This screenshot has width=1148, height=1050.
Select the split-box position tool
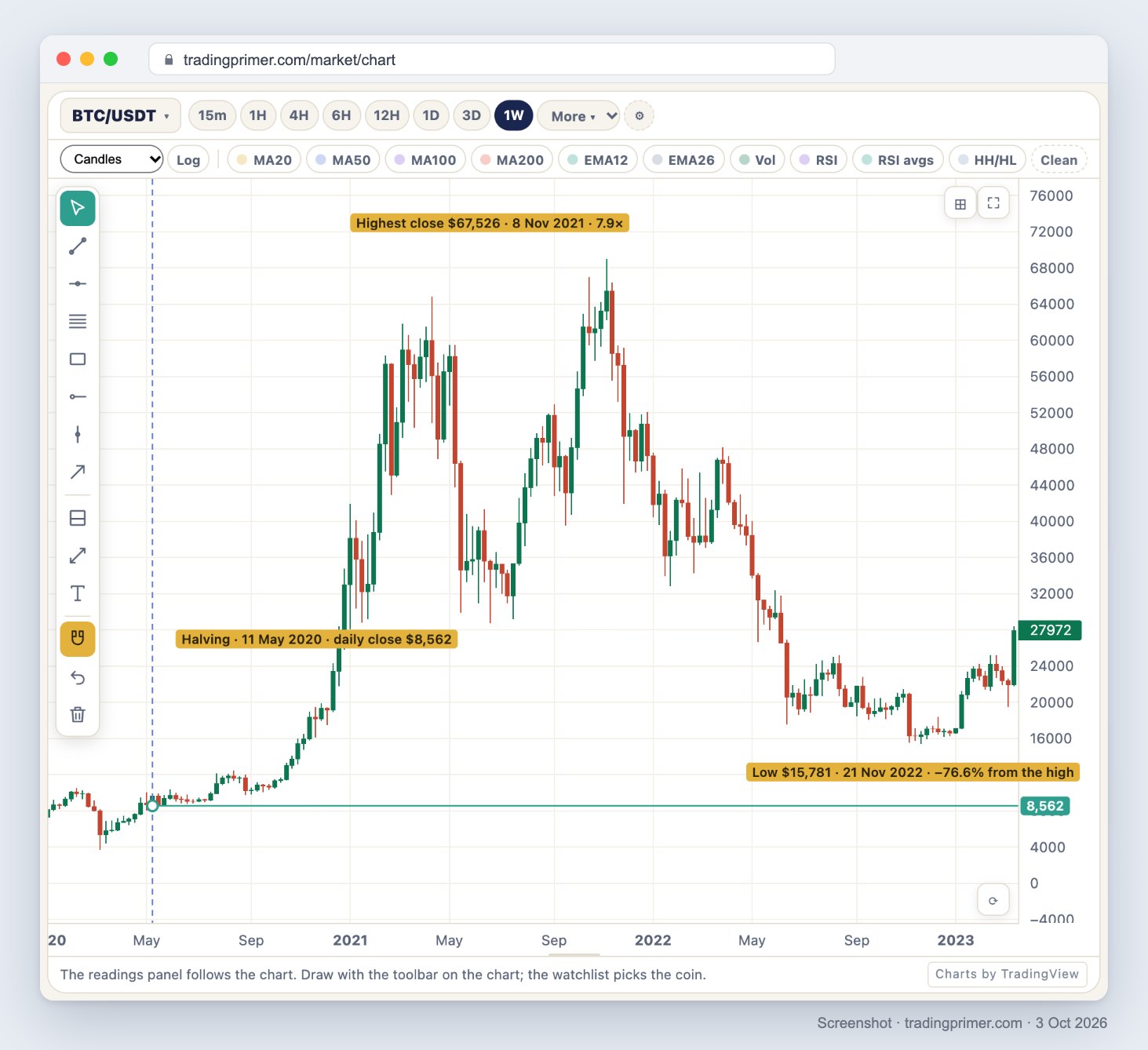coord(78,518)
